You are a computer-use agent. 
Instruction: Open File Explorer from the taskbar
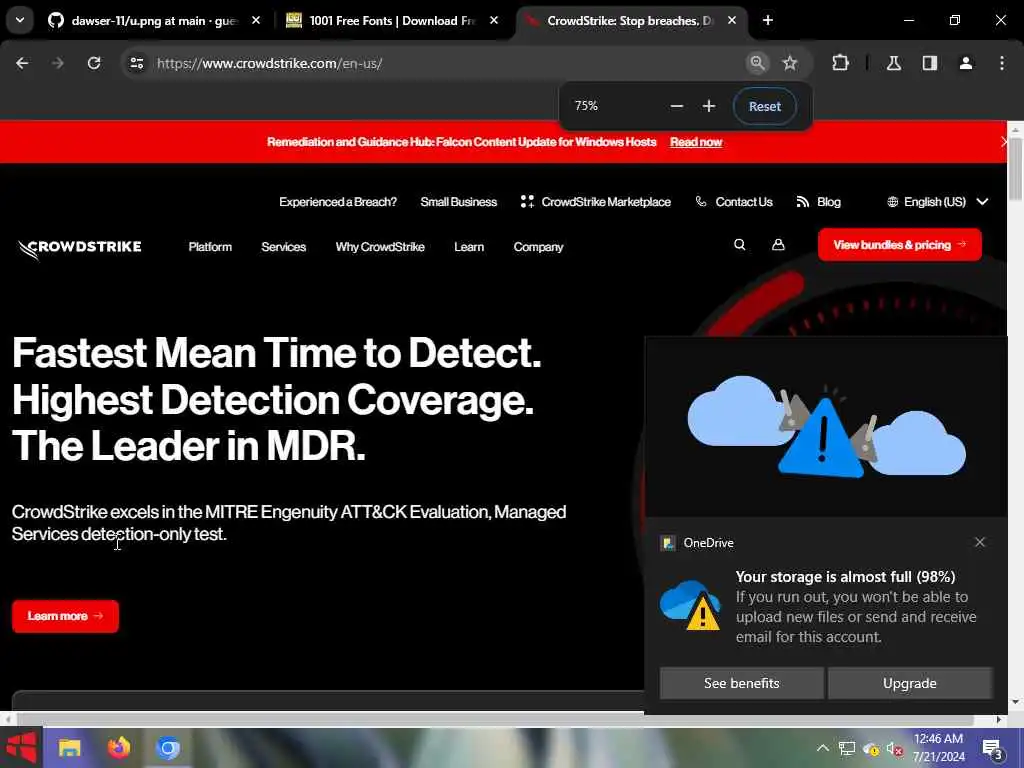coord(70,748)
